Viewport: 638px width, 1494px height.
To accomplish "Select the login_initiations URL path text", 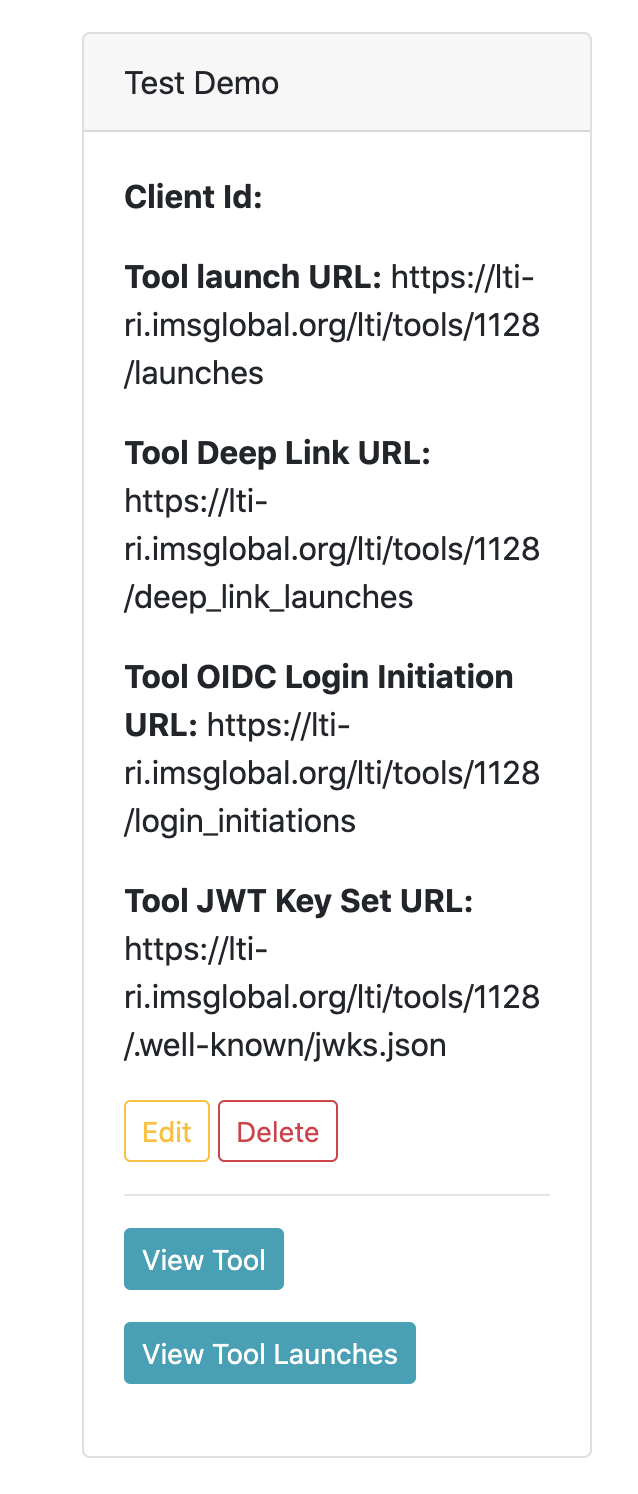I will click(x=240, y=820).
